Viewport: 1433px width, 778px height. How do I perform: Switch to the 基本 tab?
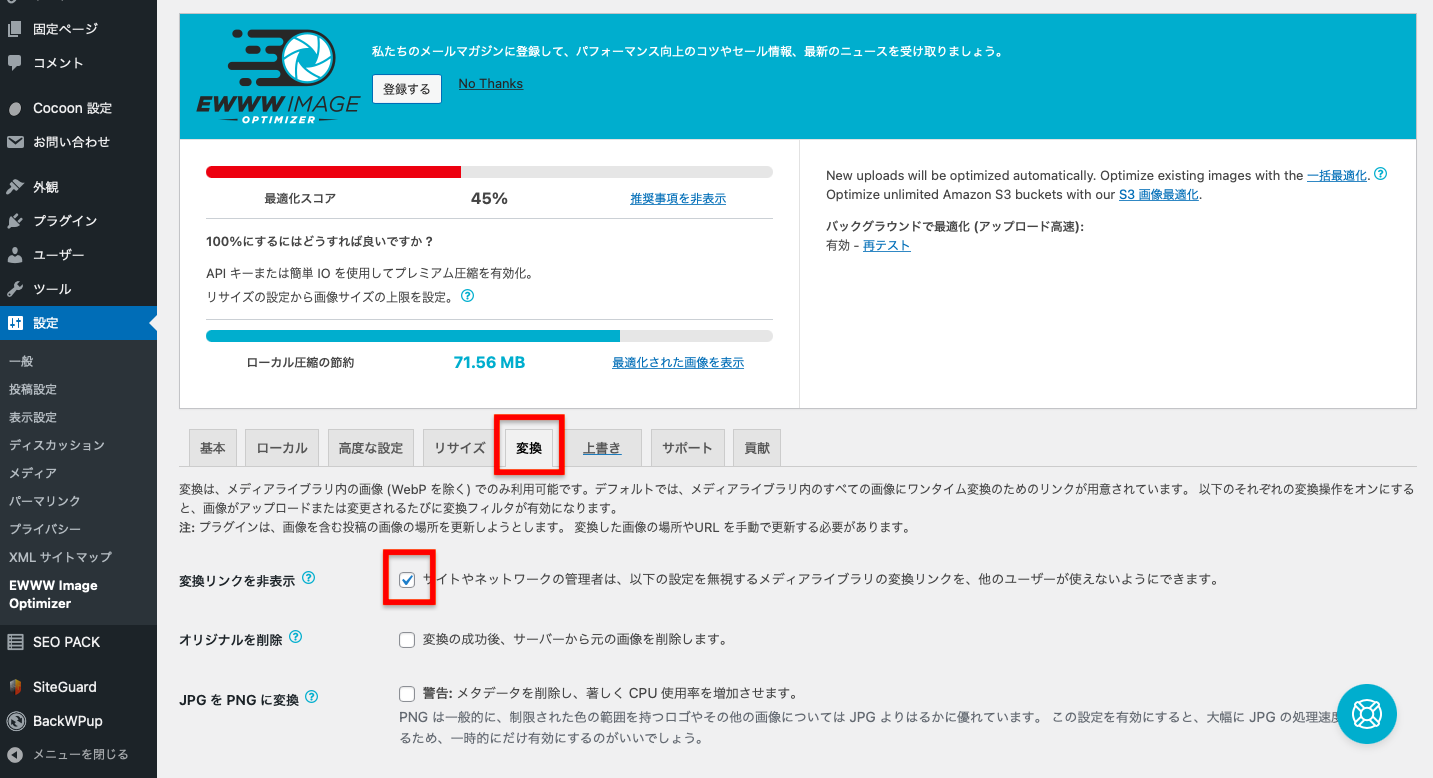click(213, 448)
